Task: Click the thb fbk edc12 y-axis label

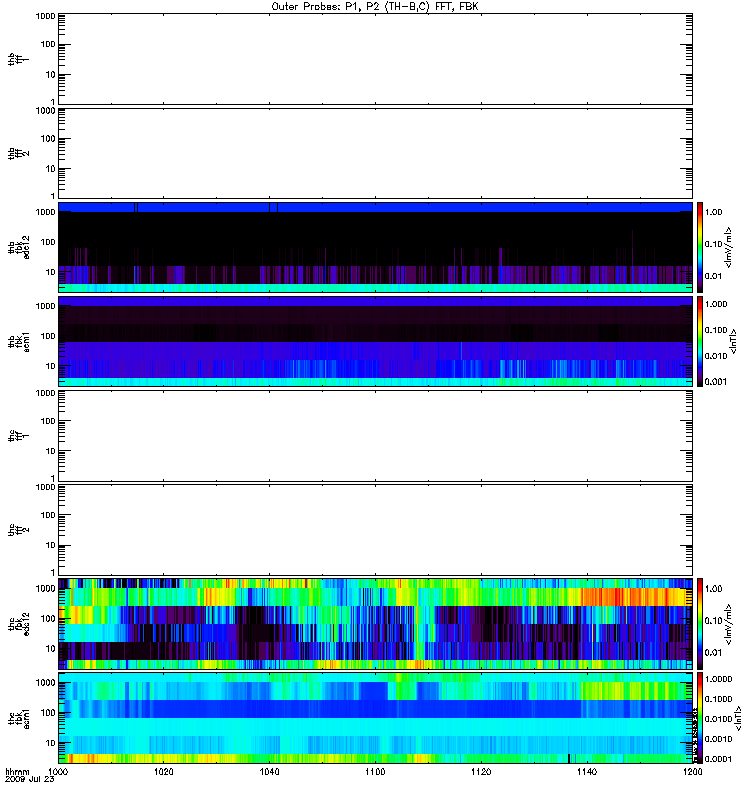Action: [x=18, y=247]
